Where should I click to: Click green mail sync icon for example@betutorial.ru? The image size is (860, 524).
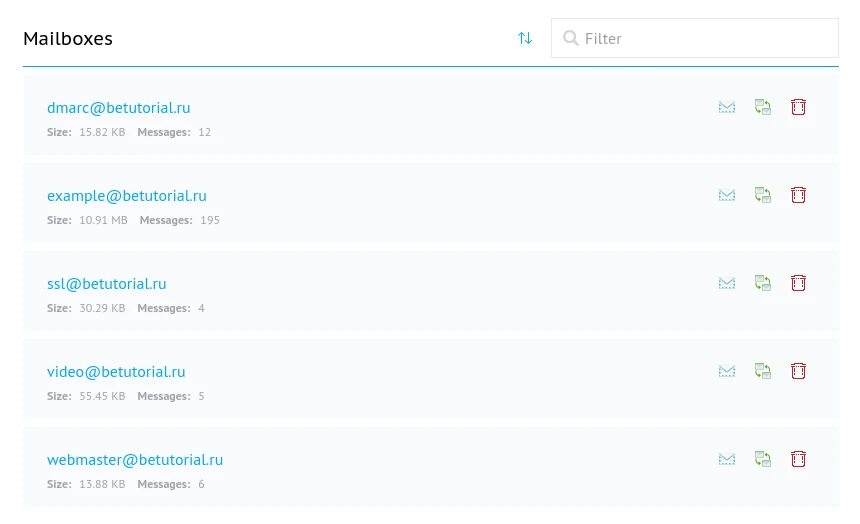(x=763, y=195)
